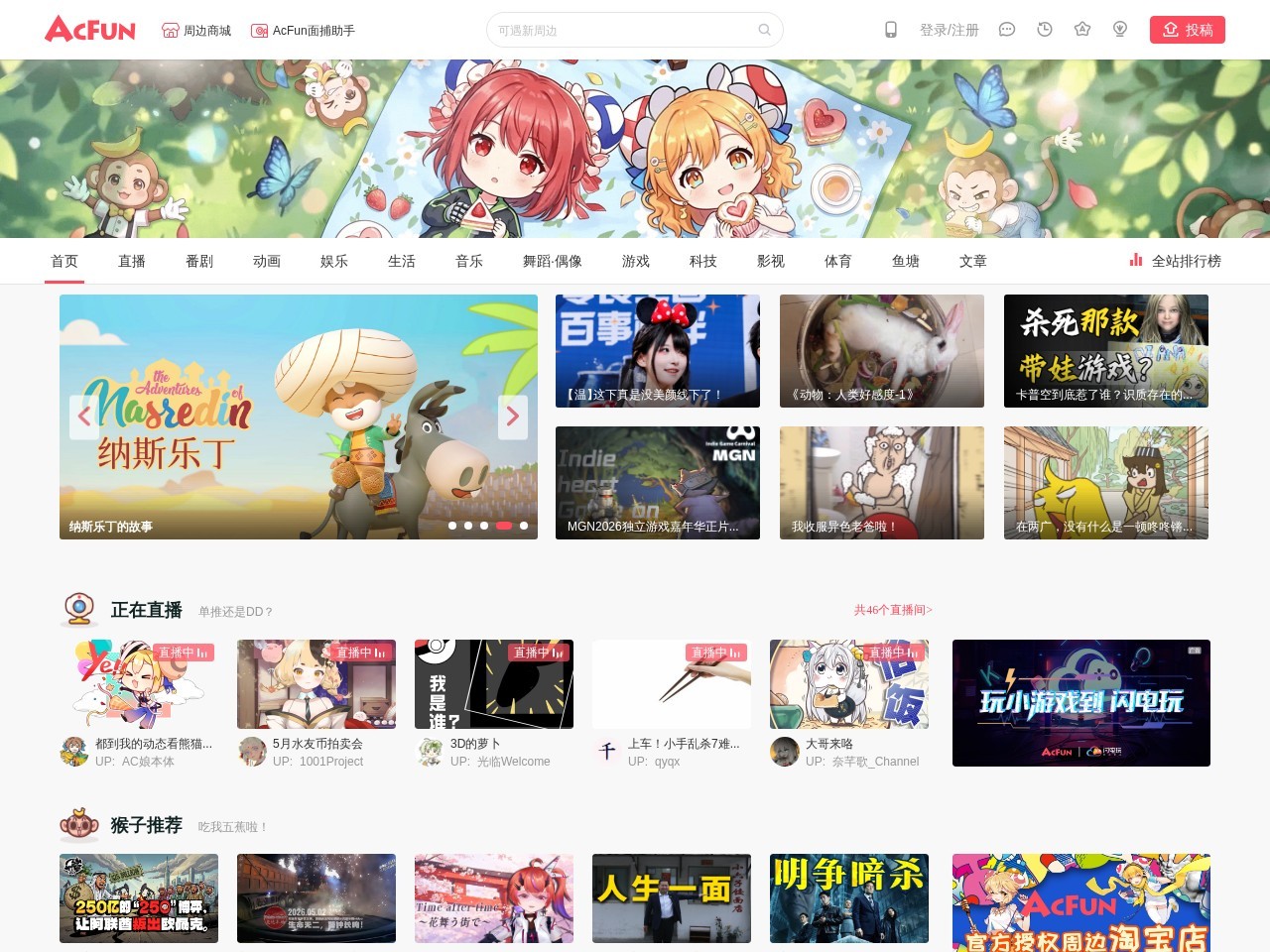This screenshot has width=1270, height=952.
Task: Click 奈芊歌_Channel uploader avatar
Action: tap(785, 752)
